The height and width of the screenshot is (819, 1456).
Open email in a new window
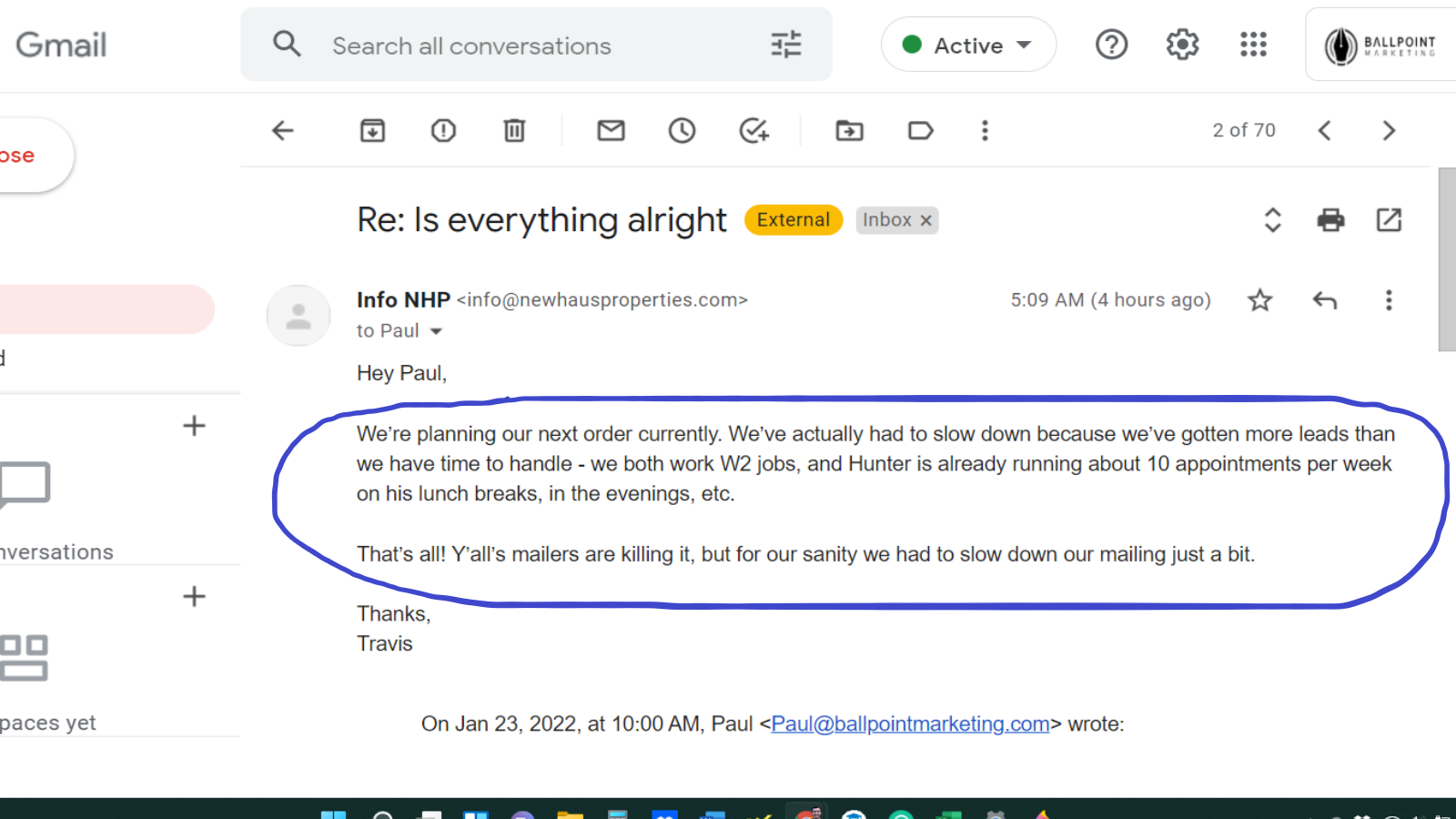pos(1389,220)
